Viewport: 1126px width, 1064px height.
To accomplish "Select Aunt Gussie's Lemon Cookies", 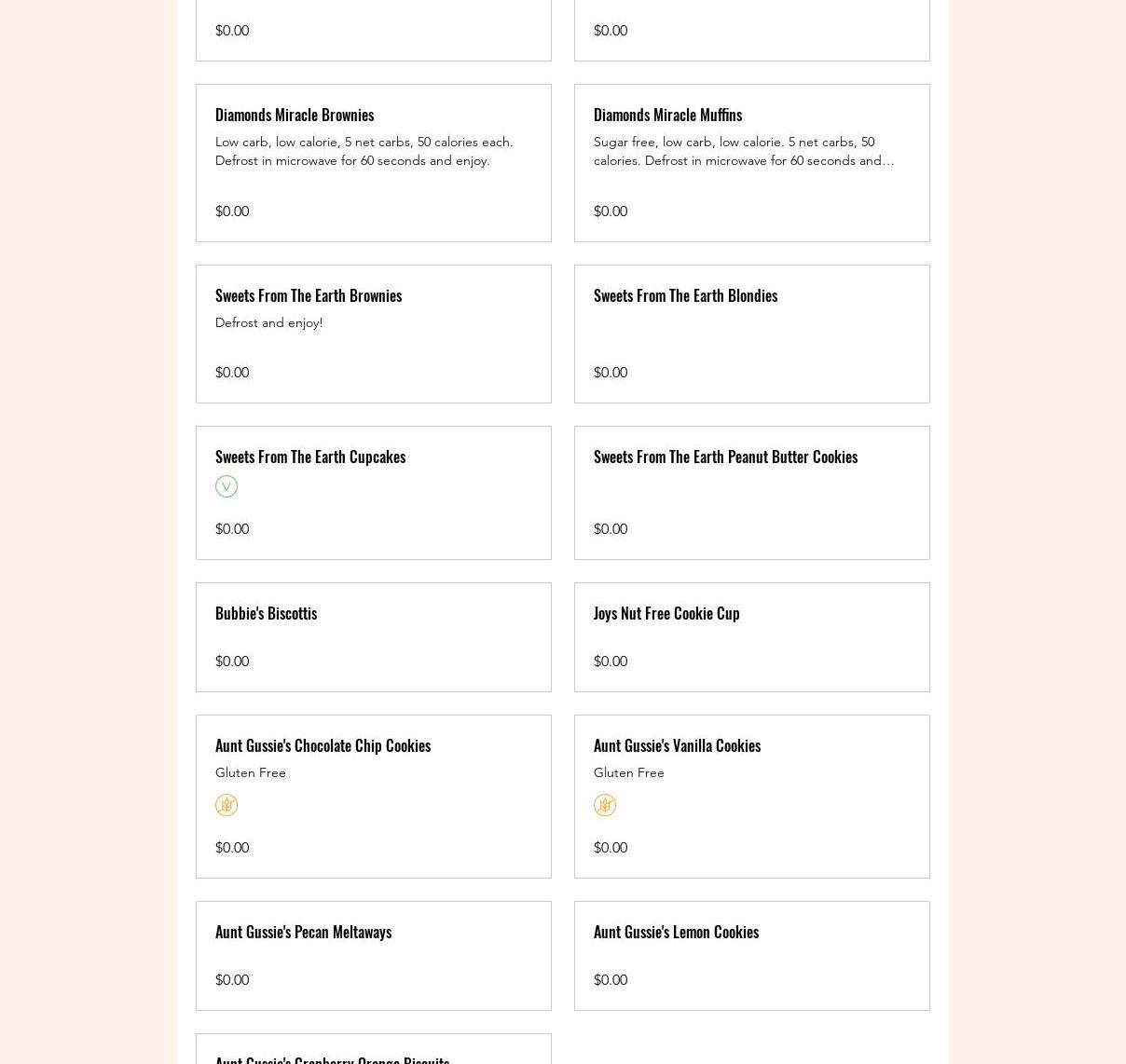I will [676, 932].
